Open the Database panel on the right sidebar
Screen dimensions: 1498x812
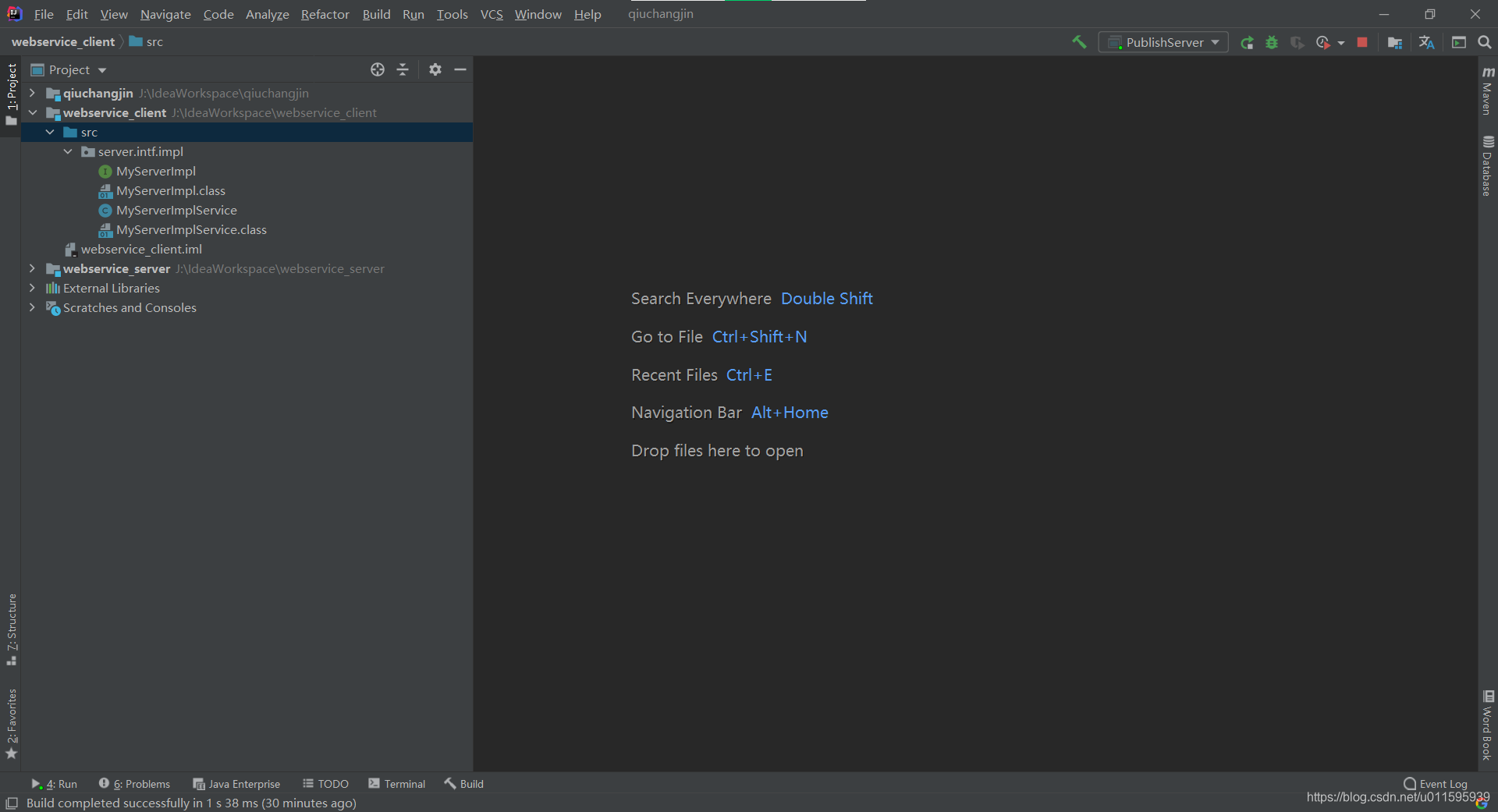[x=1488, y=164]
